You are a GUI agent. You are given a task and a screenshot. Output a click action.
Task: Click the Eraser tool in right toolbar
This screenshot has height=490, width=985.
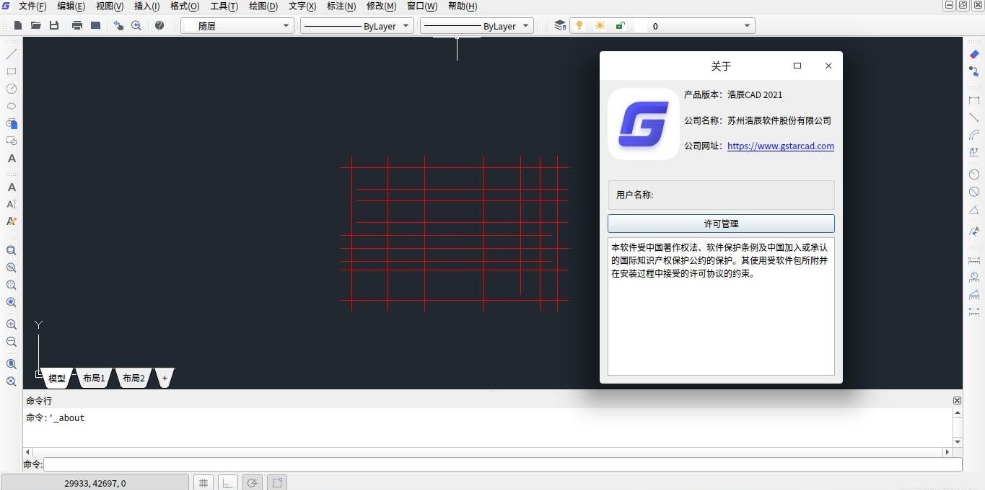974,54
